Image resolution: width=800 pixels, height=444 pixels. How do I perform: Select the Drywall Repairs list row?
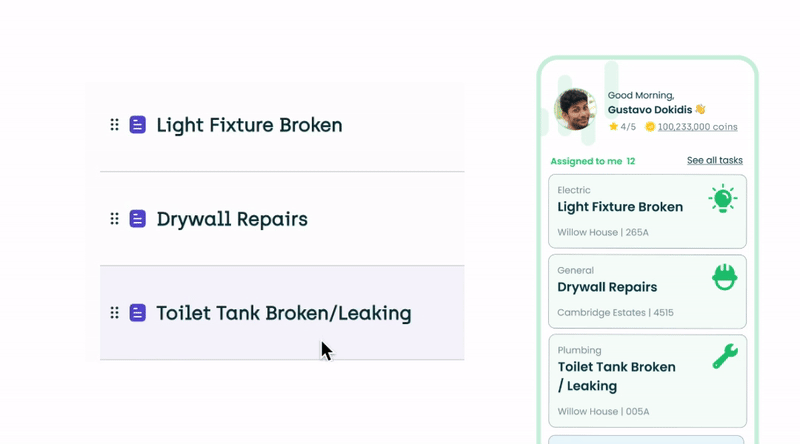coord(282,219)
